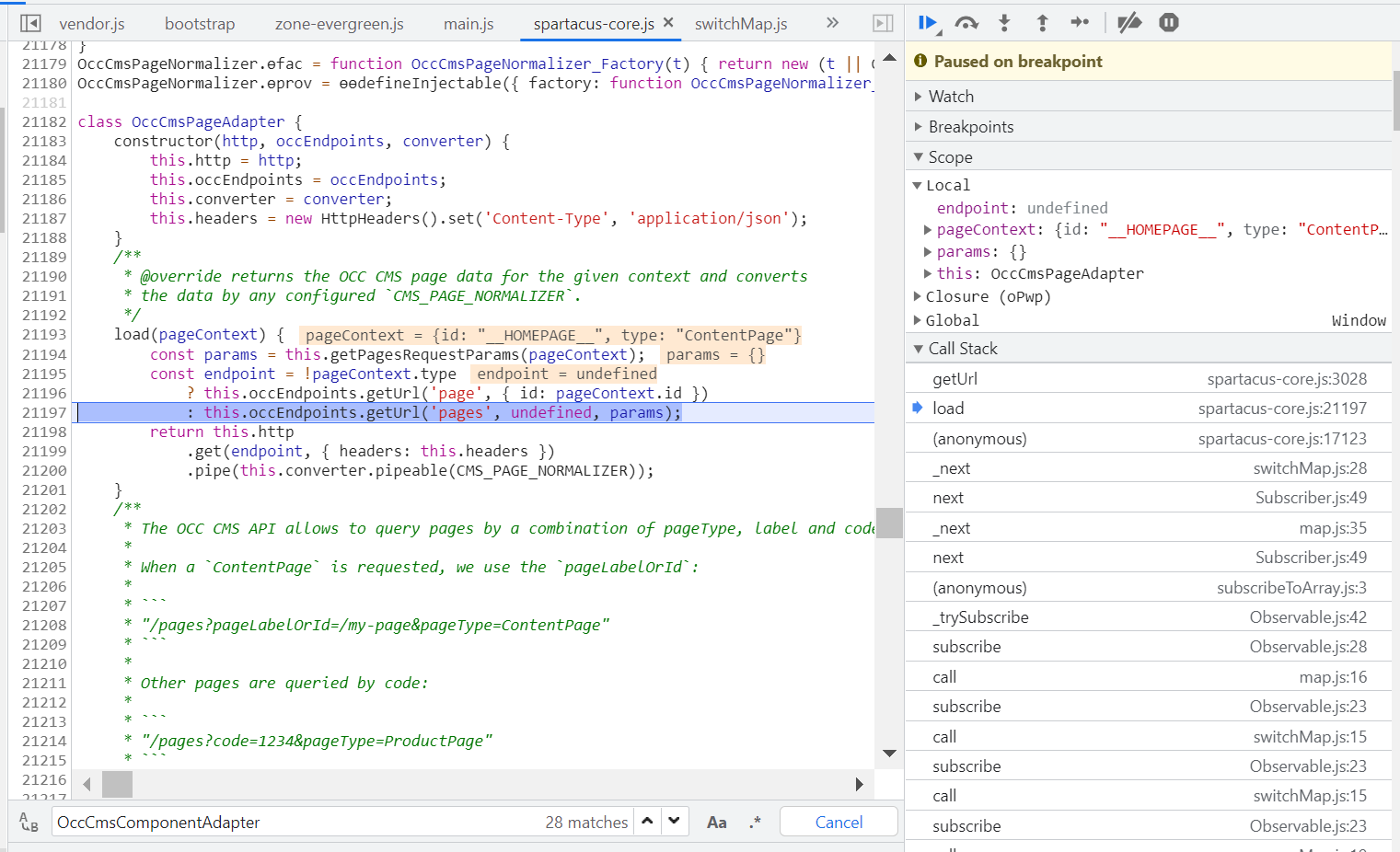Expand the Breakpoints section
The image size is (1400, 852).
(x=1149, y=127)
